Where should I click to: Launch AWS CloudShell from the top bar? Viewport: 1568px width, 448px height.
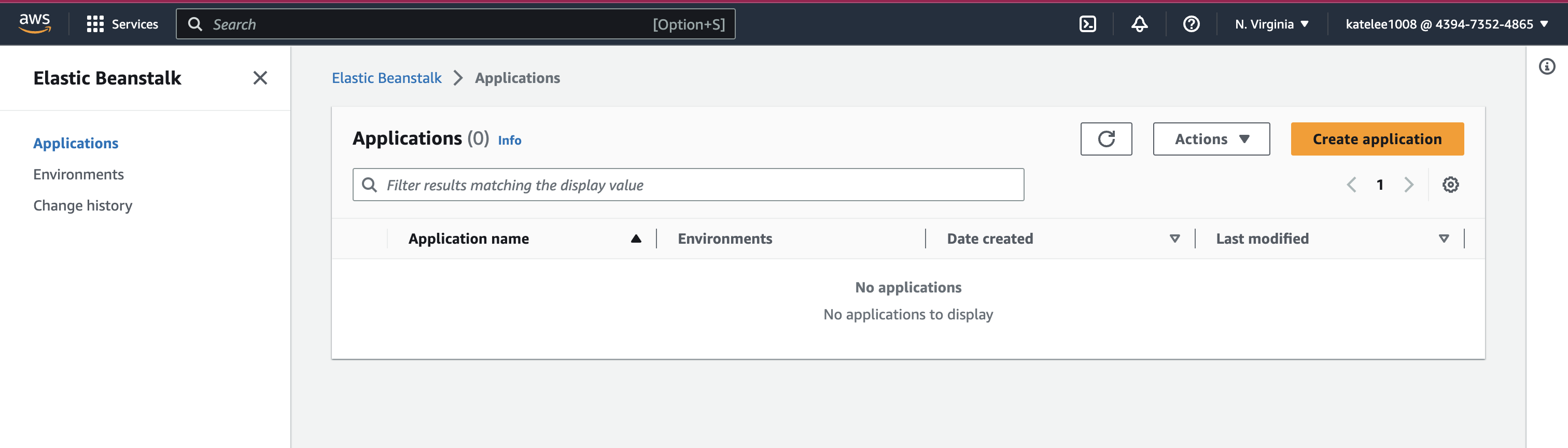coord(1087,24)
